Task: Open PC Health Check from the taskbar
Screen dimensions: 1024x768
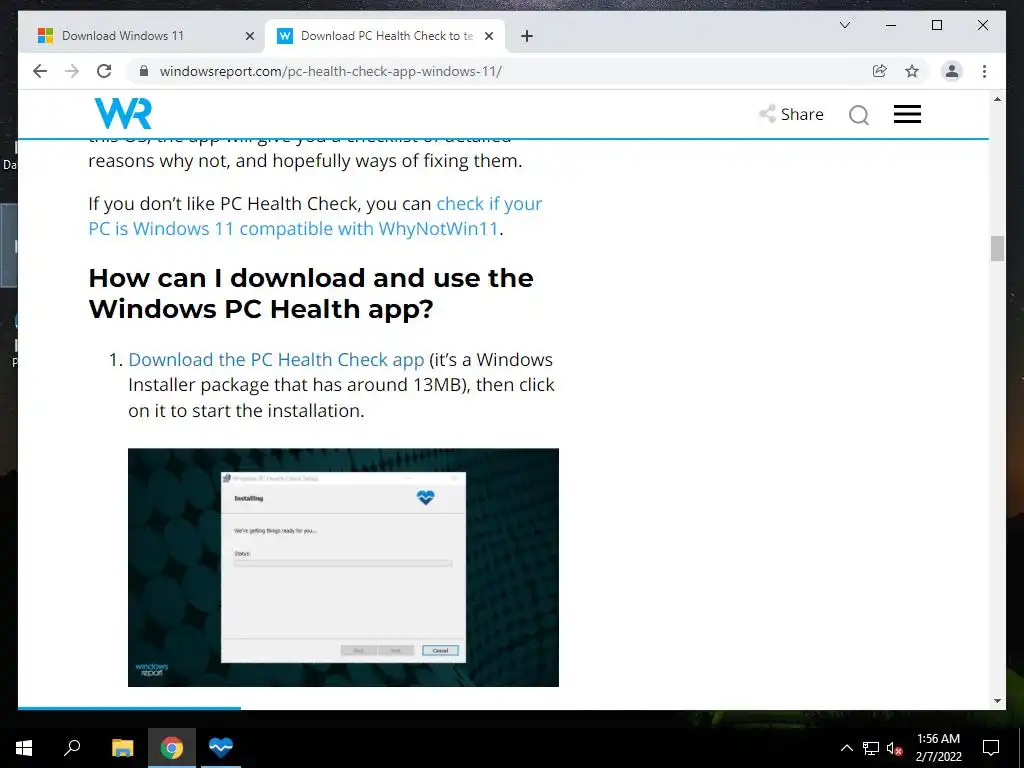Action: click(x=221, y=746)
